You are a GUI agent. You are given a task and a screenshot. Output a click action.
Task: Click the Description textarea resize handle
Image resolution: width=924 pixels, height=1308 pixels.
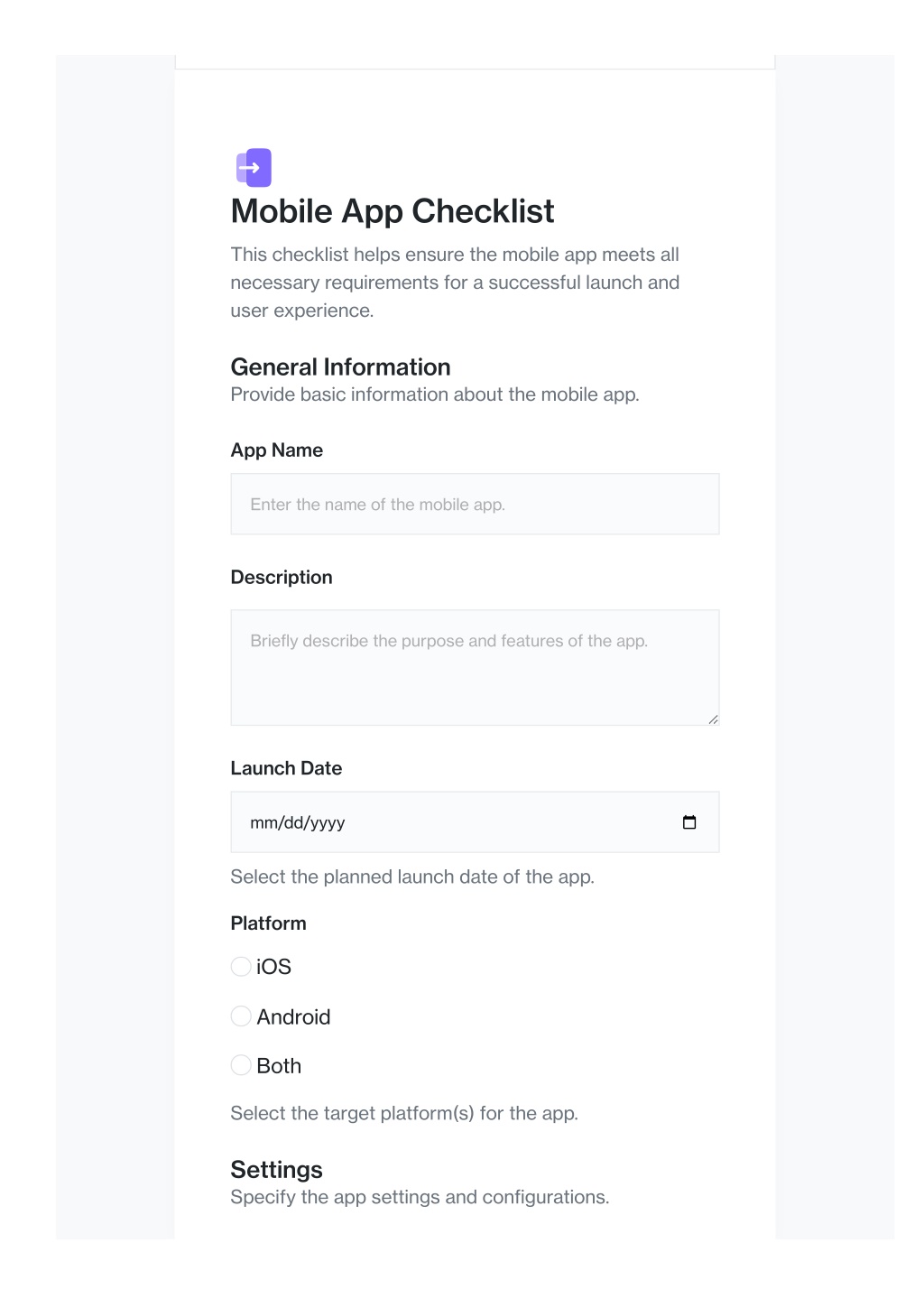tap(713, 719)
